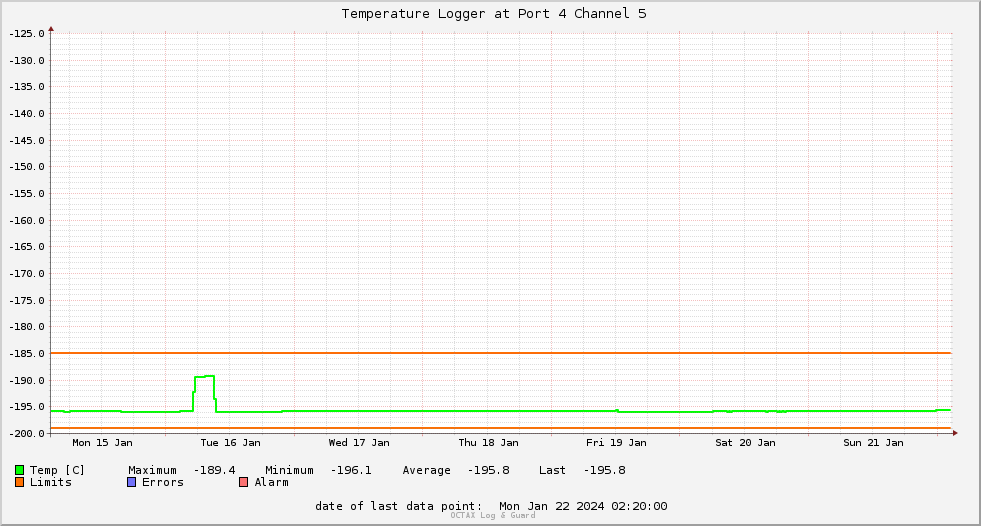The image size is (981, 526).
Task: Click the -135.0 y-axis label
Action: (26, 87)
